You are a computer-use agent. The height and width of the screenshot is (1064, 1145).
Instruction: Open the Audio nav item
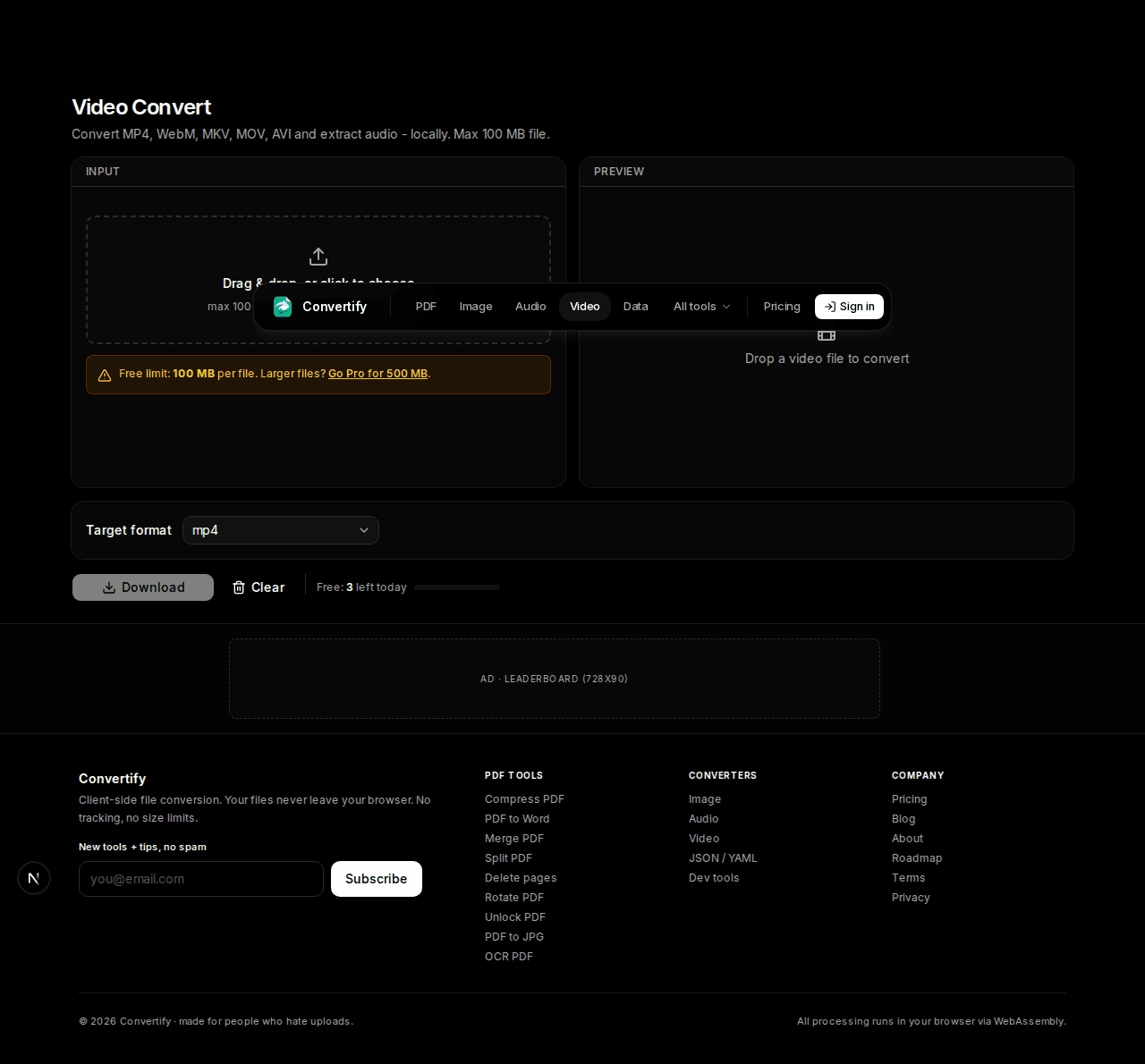[530, 307]
